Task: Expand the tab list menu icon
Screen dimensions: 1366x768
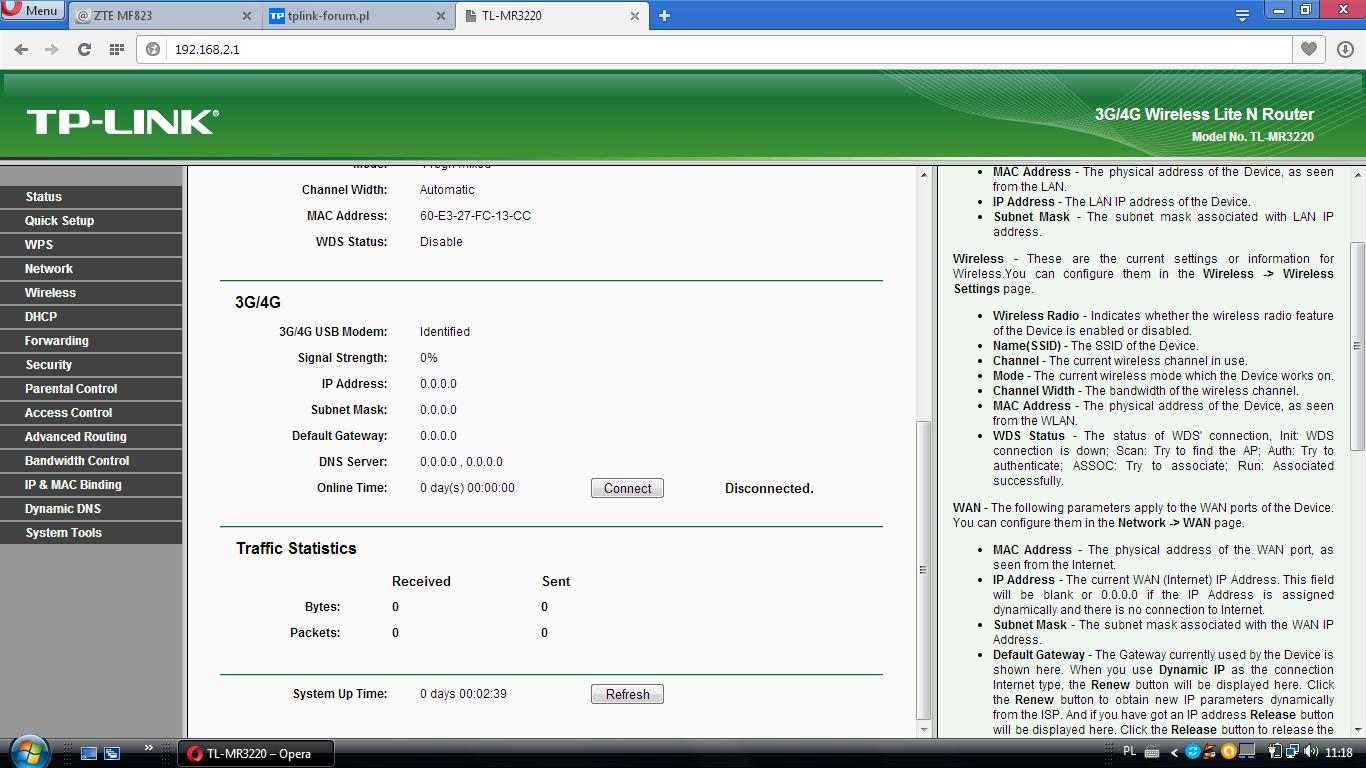Action: [x=1242, y=15]
